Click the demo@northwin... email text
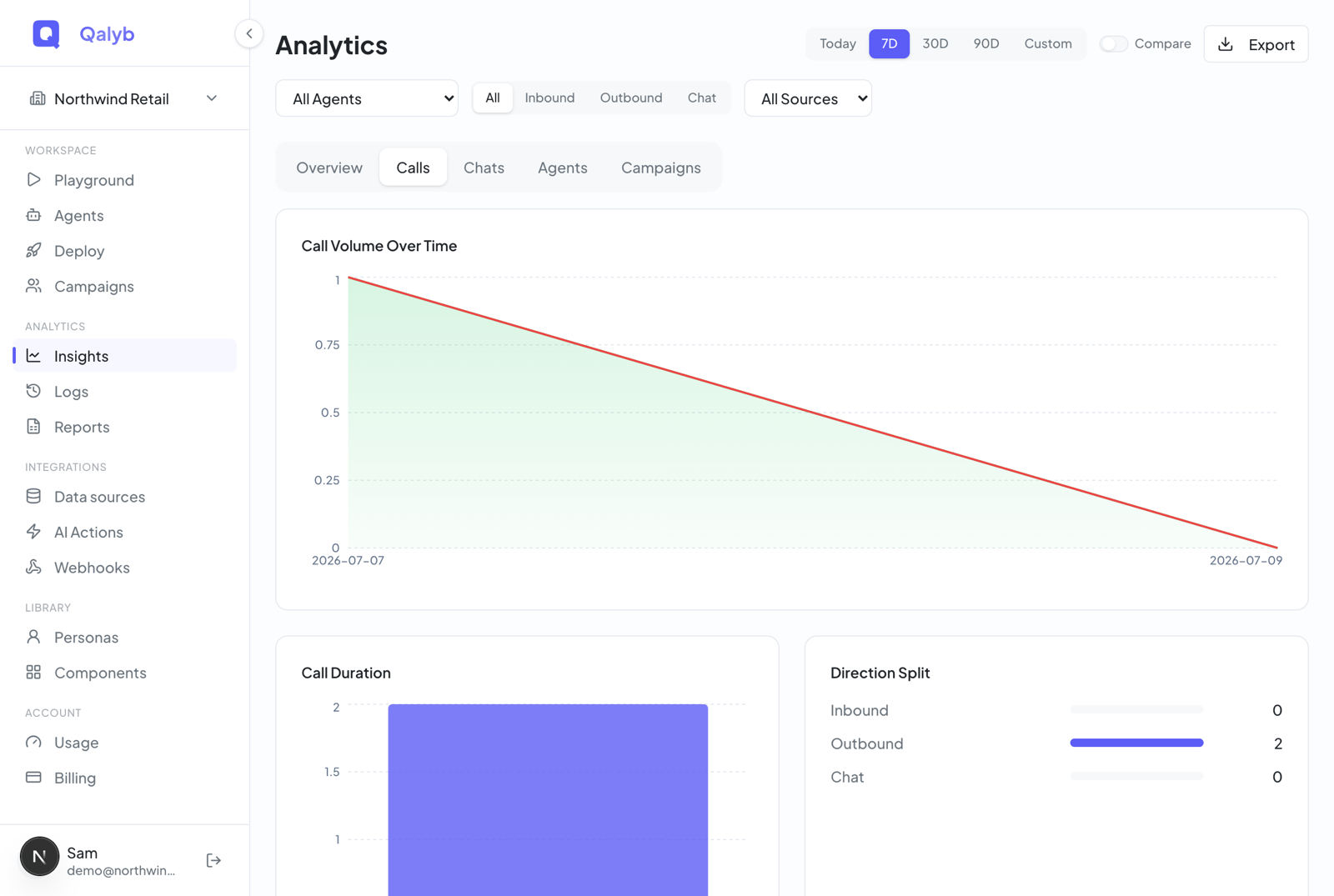 pyautogui.click(x=121, y=870)
